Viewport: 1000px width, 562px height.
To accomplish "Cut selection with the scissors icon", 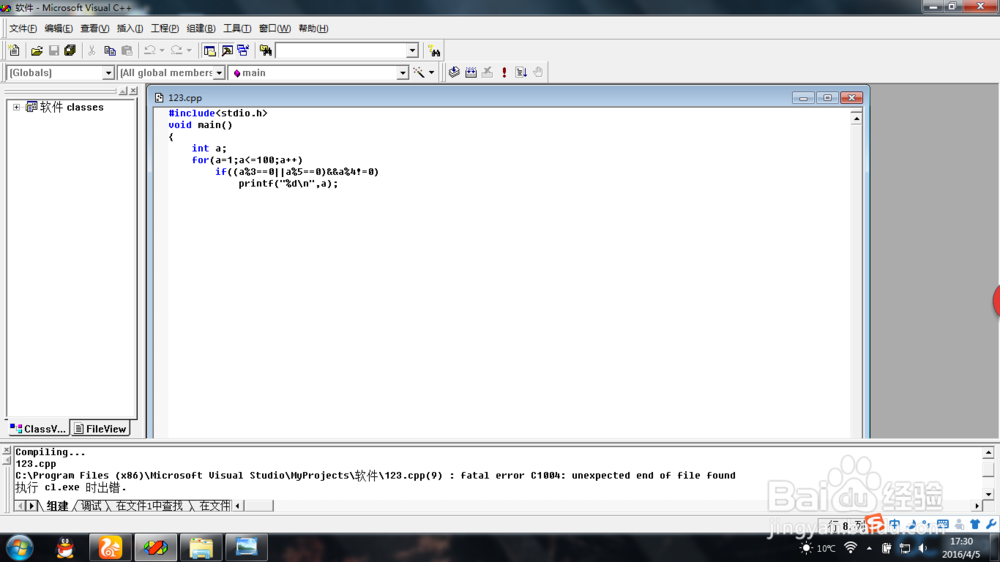I will tap(92, 50).
